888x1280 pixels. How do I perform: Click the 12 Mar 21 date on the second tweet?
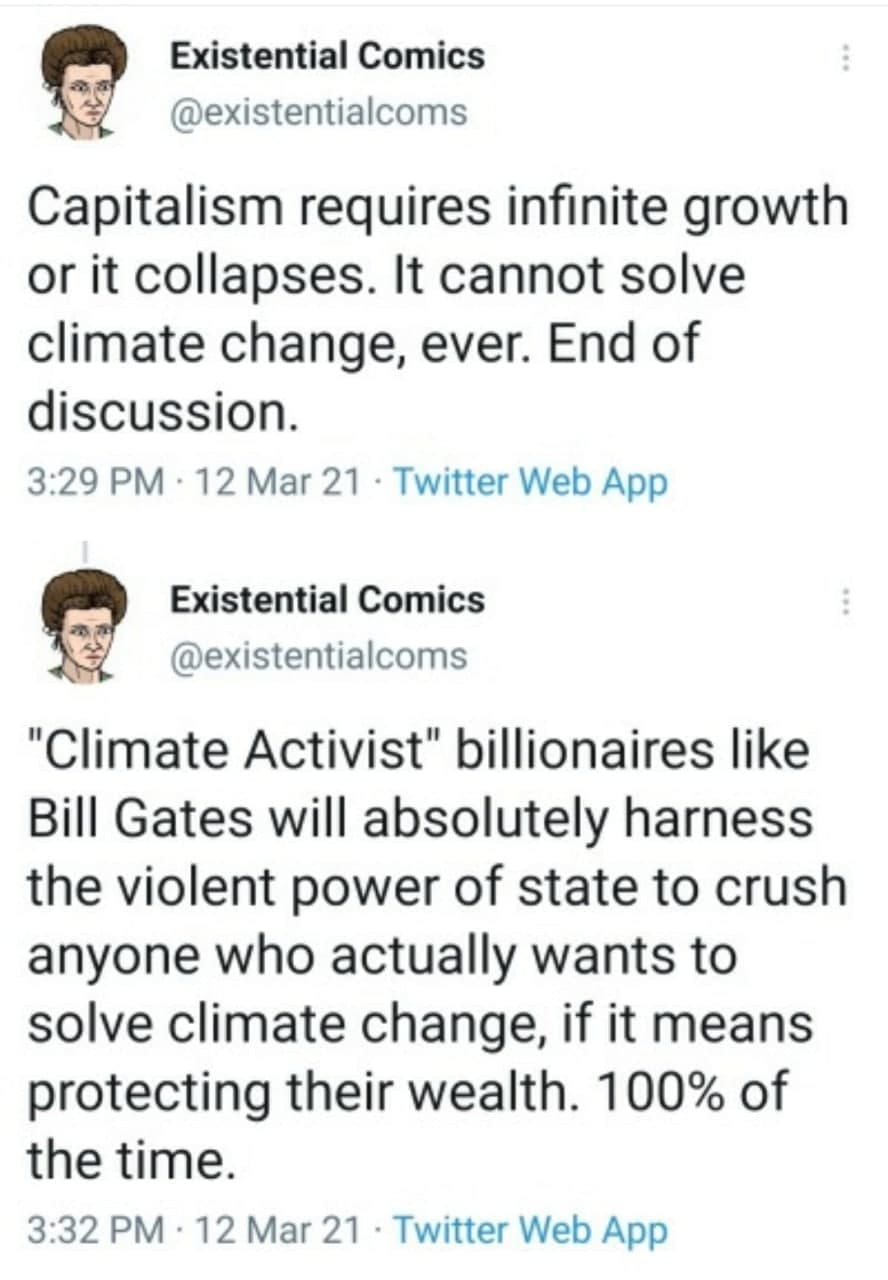pos(279,1229)
